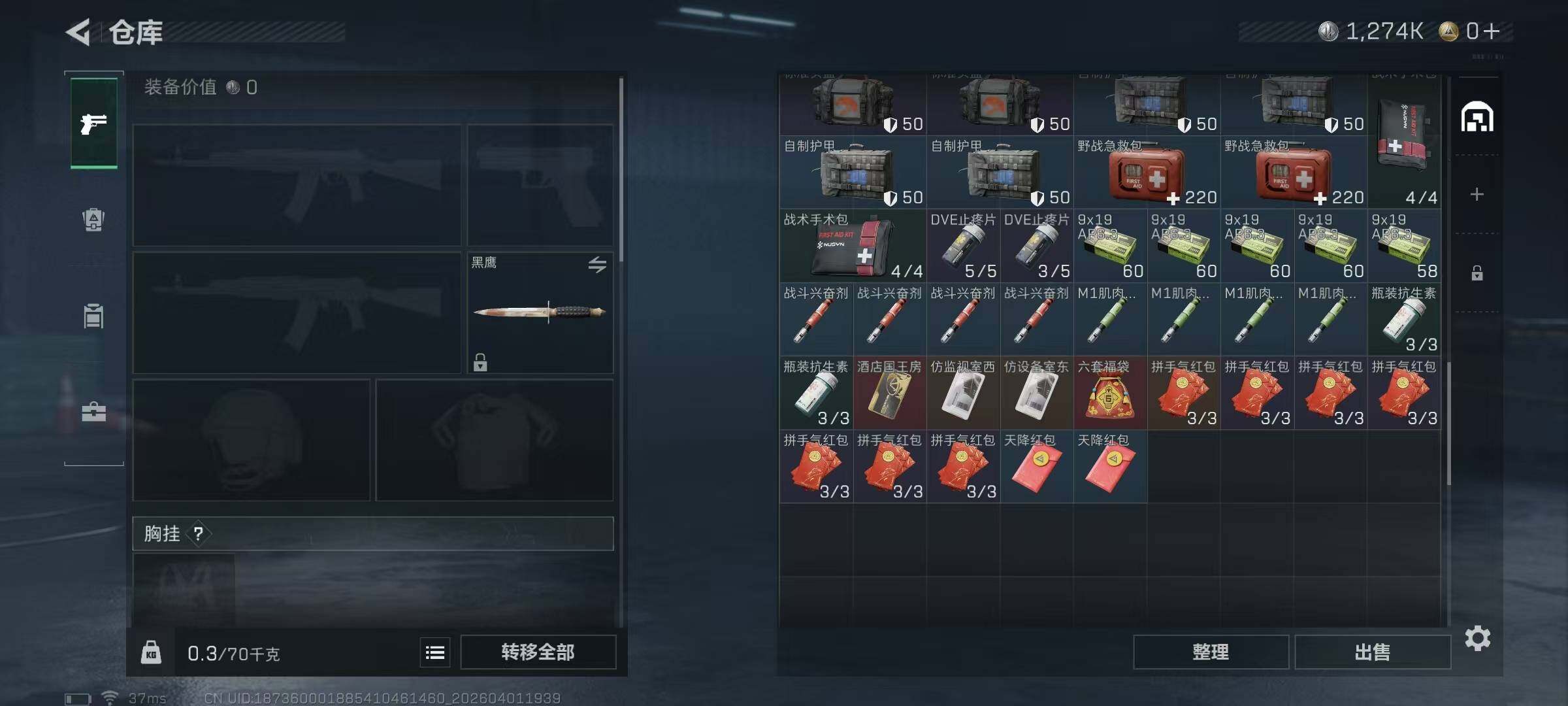
Task: Open the chest rig sidebar icon
Action: [x=93, y=316]
